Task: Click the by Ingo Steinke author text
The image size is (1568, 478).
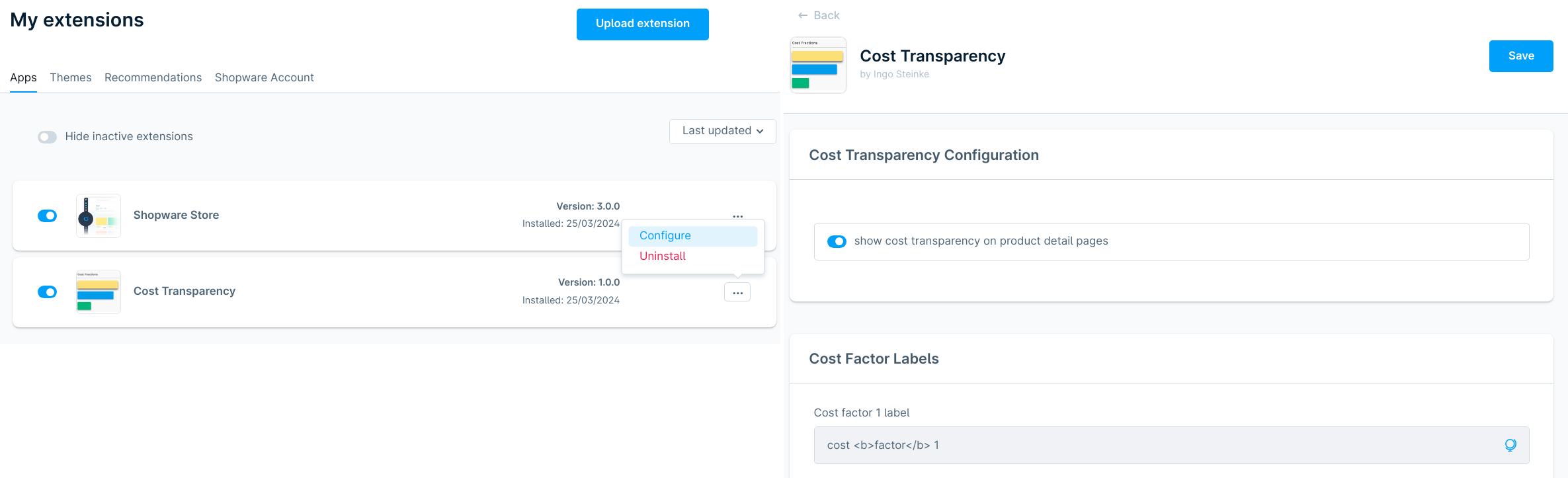Action: (894, 74)
